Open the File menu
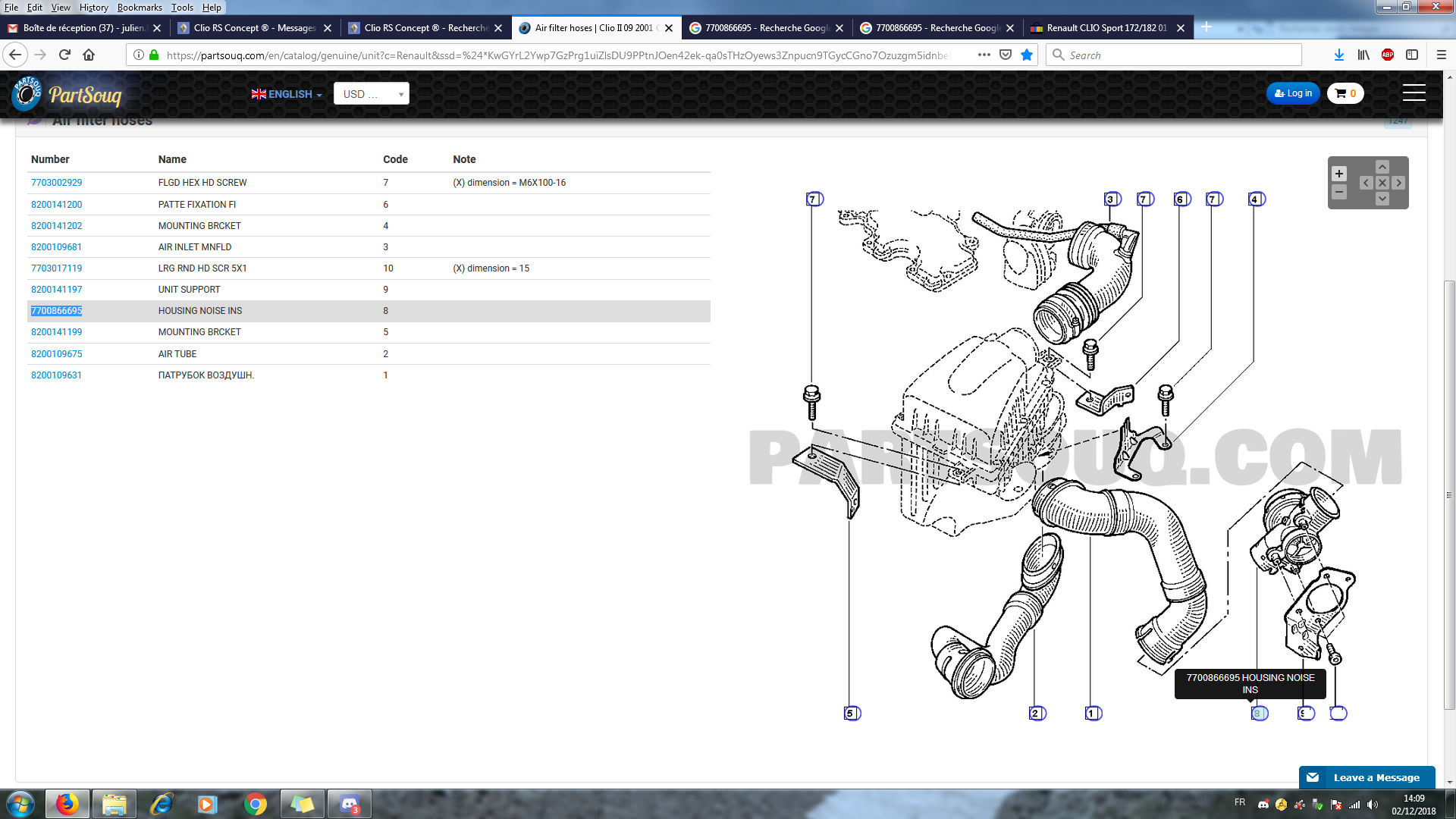 pyautogui.click(x=11, y=8)
